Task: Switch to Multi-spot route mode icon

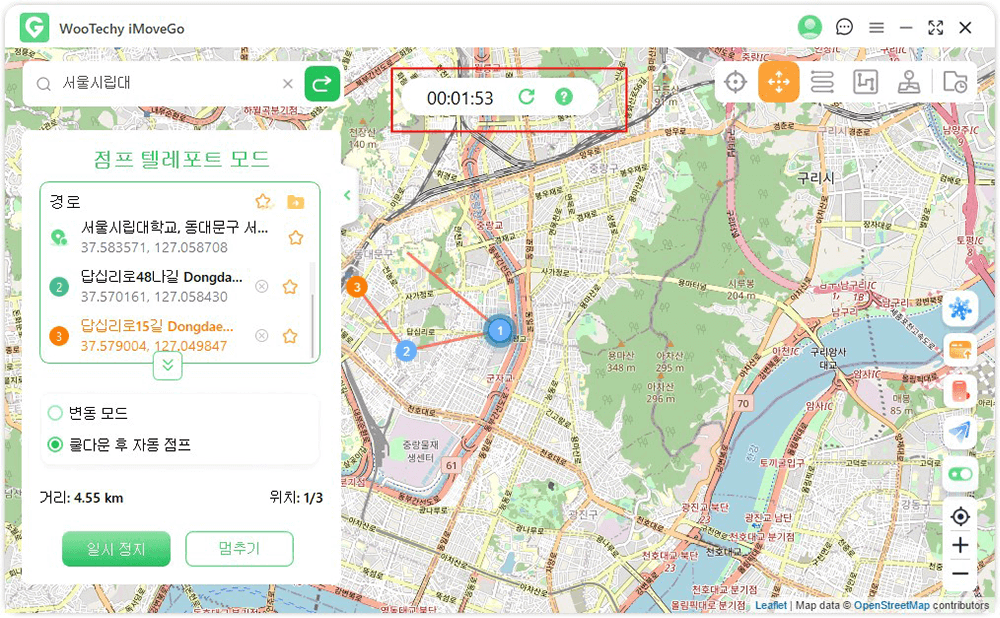Action: 865,82
